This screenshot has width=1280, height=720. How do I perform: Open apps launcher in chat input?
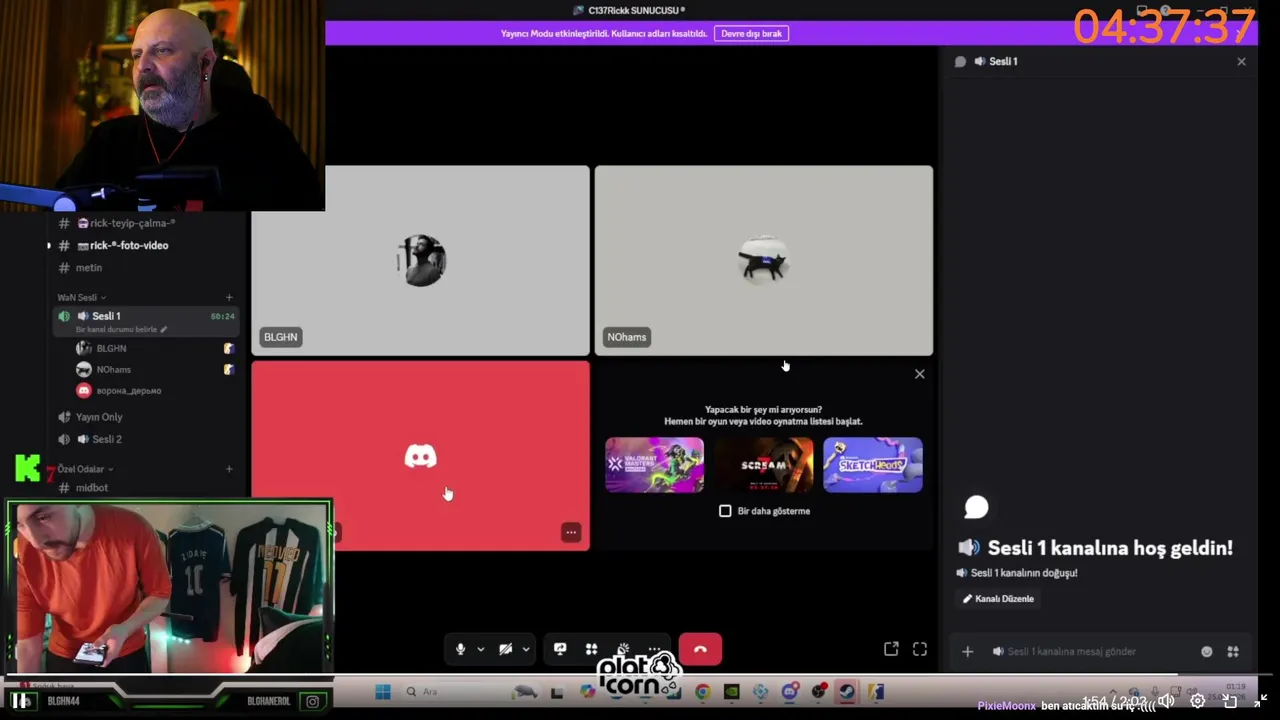(1233, 651)
